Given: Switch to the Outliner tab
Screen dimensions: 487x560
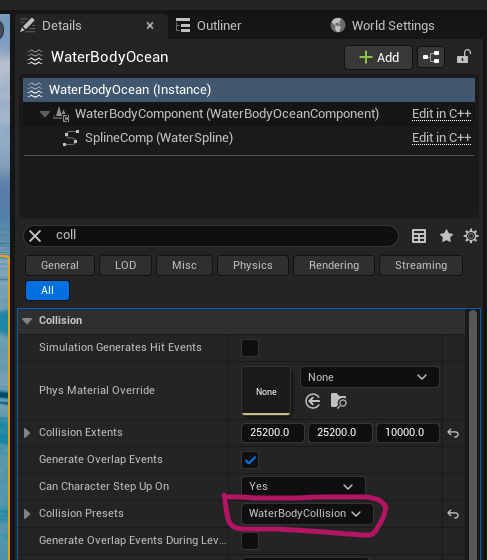Looking at the screenshot, I should pos(209,26).
